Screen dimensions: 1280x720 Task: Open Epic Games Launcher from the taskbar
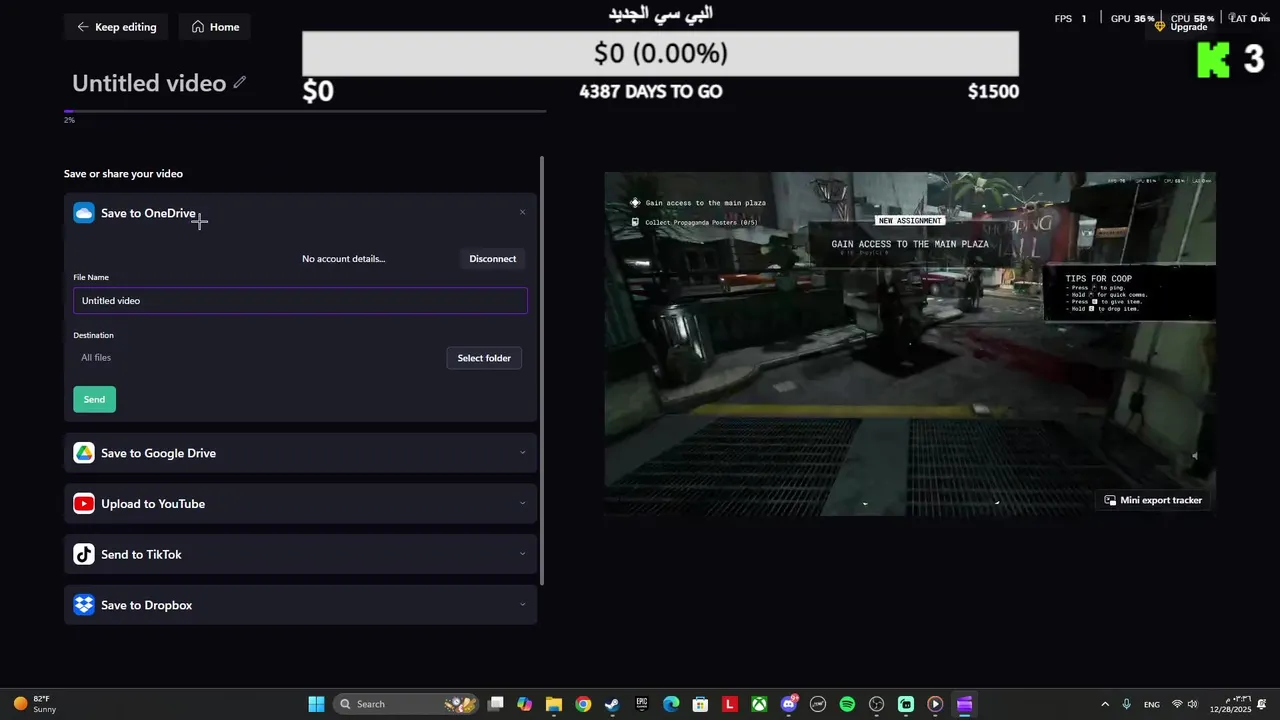(642, 704)
